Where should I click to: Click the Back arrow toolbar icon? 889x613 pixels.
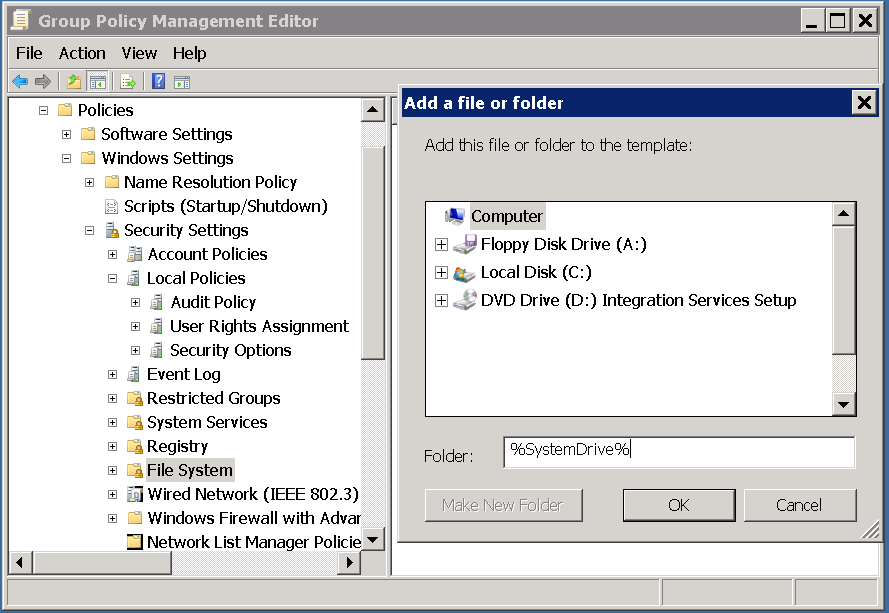(20, 82)
